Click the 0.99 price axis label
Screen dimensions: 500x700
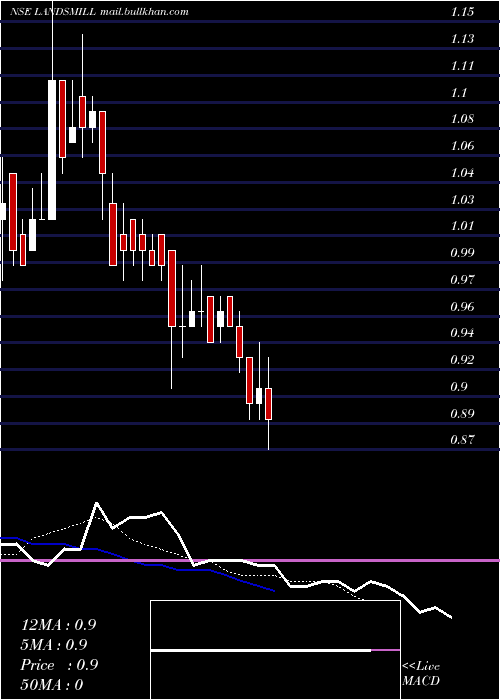click(x=462, y=253)
